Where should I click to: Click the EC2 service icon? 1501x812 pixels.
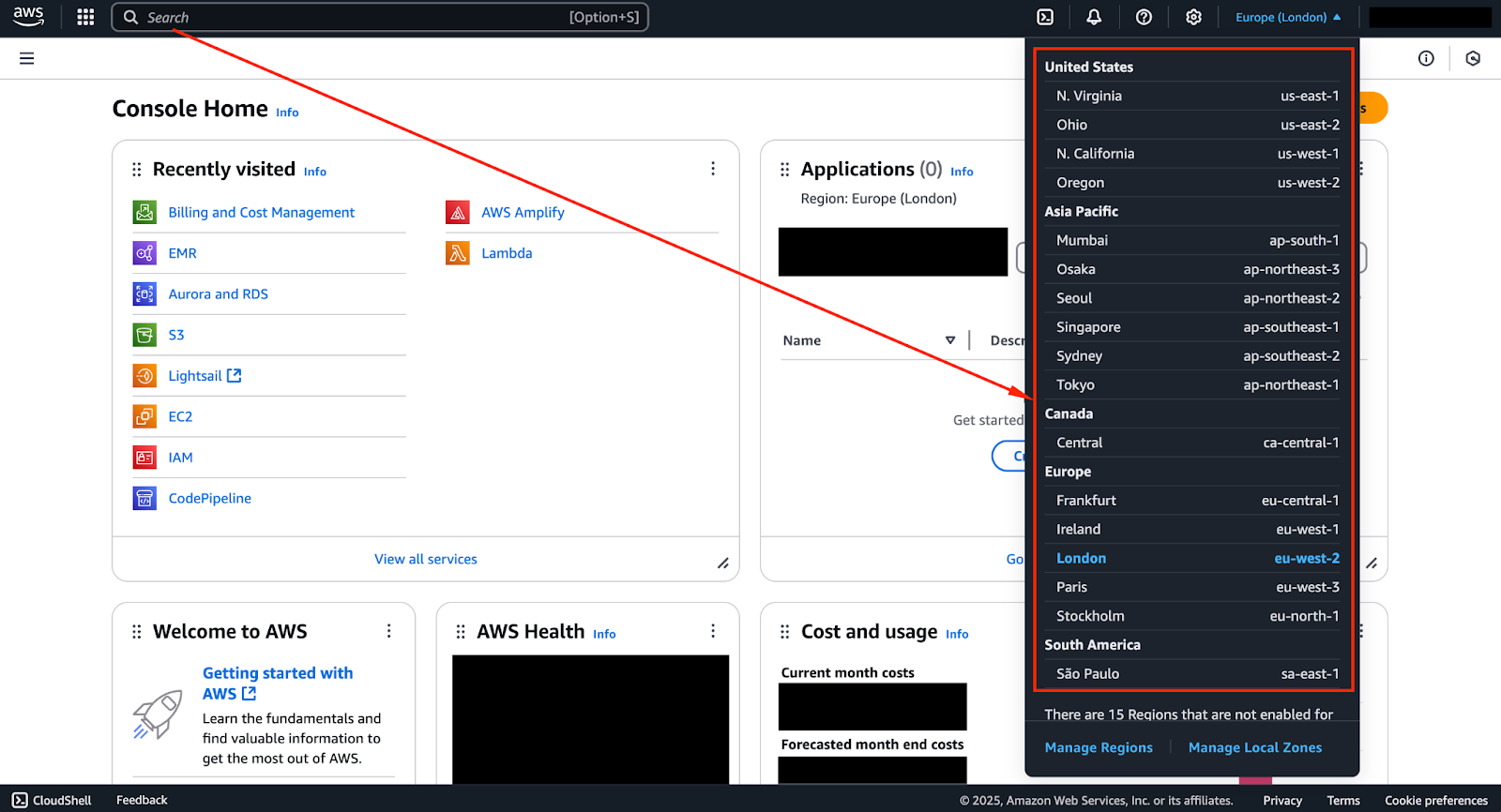click(x=144, y=416)
